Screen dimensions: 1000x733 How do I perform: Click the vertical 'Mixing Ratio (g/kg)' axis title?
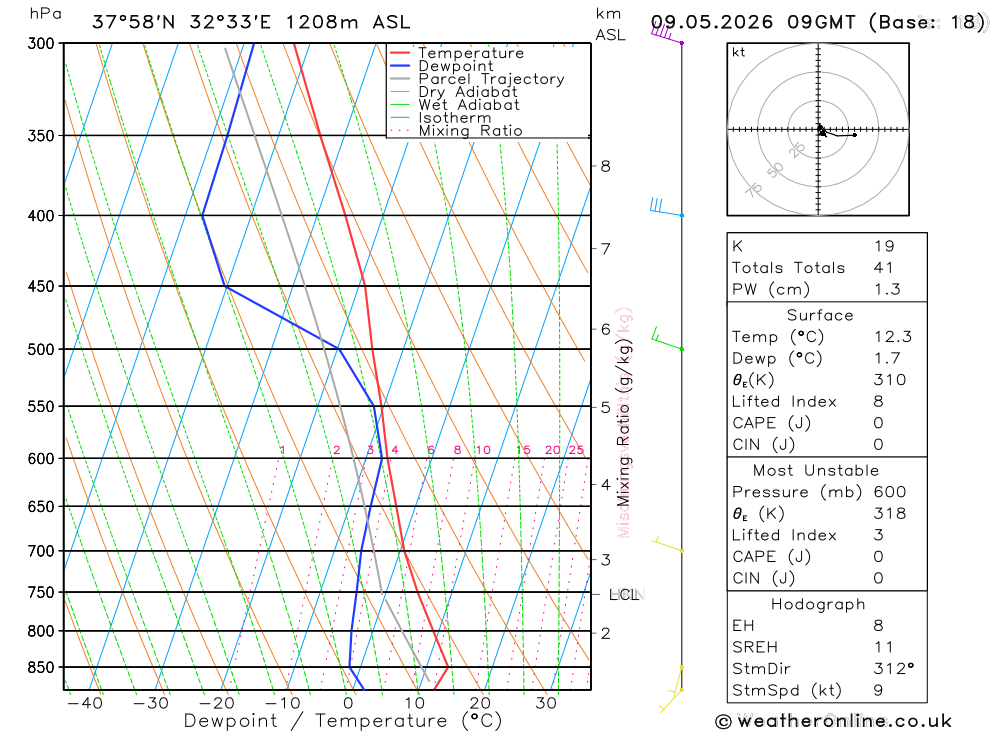pos(623,423)
